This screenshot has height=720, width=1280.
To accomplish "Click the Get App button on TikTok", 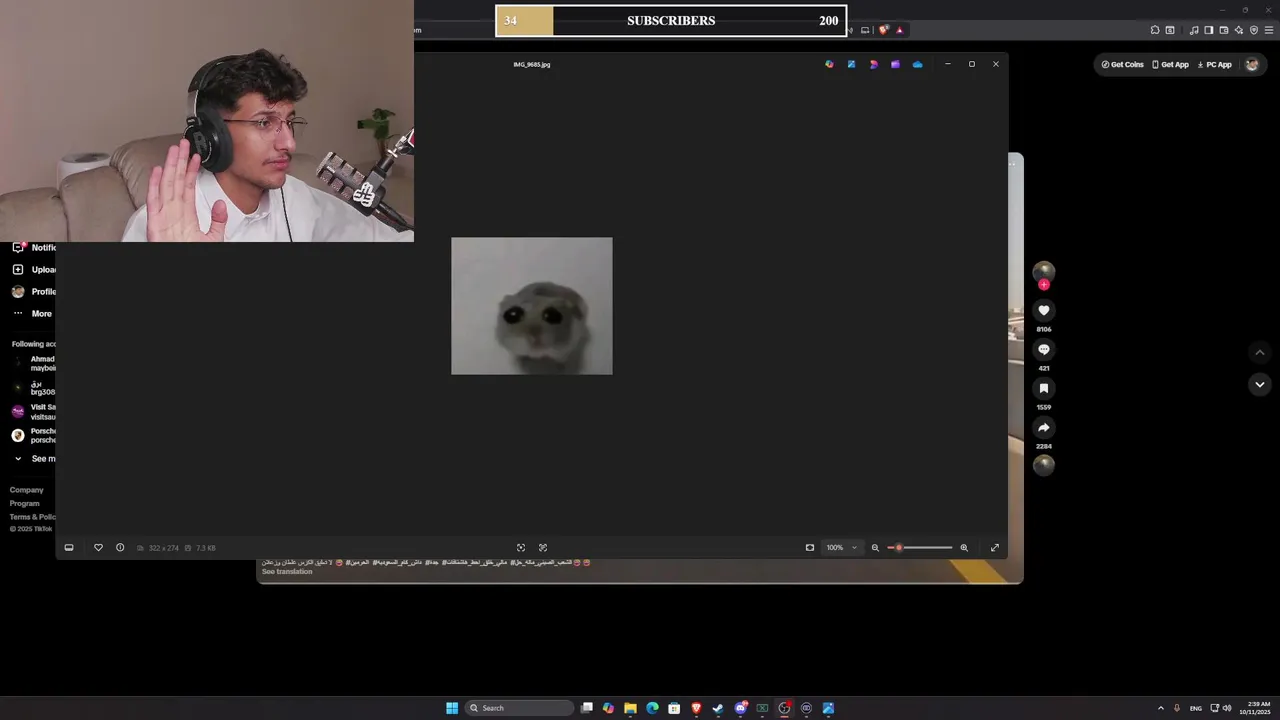I will pos(1170,64).
